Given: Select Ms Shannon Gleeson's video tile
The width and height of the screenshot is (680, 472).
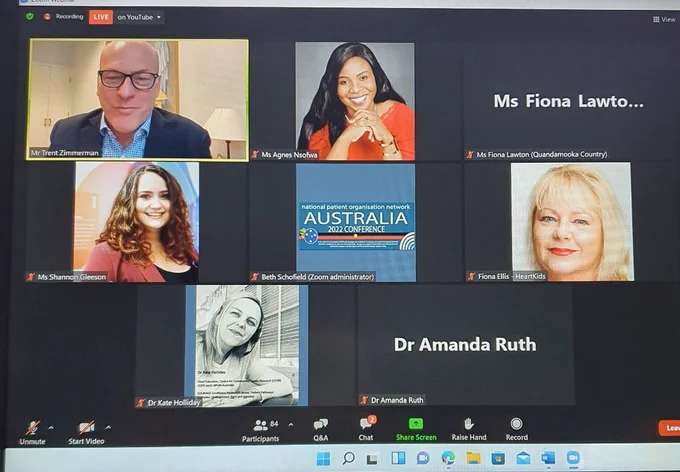Looking at the screenshot, I should (x=137, y=222).
